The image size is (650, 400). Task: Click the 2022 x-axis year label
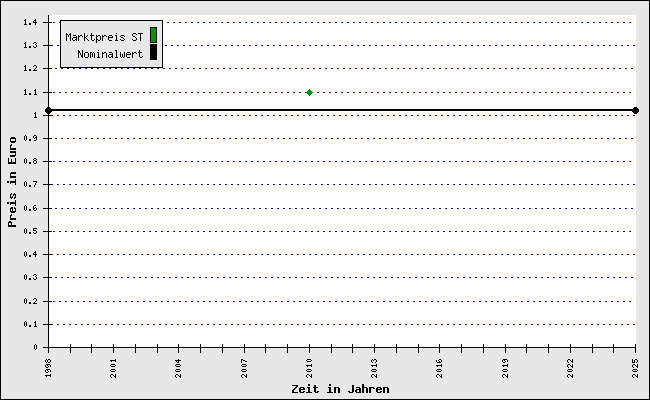point(571,368)
